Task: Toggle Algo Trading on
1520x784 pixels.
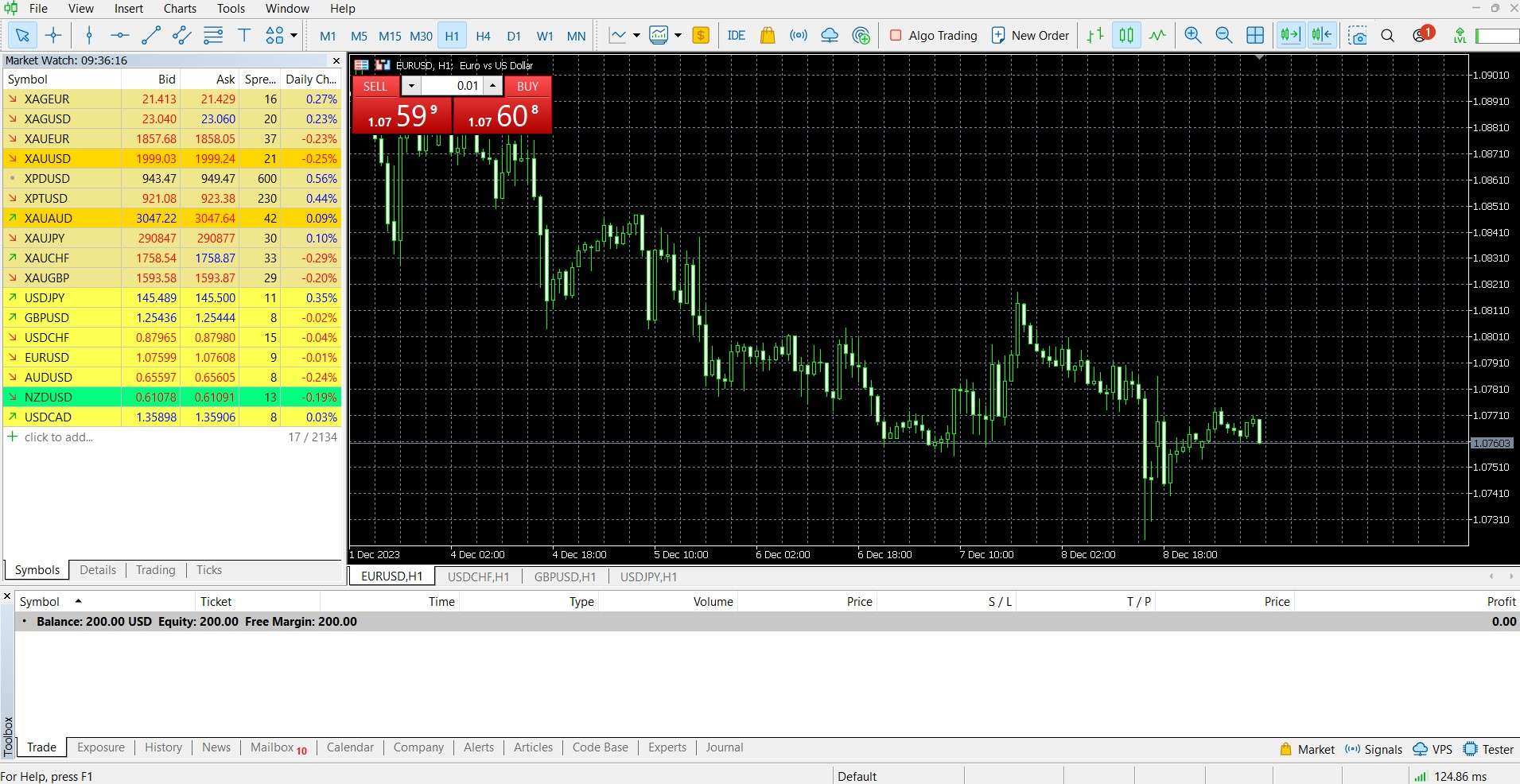Action: tap(933, 35)
